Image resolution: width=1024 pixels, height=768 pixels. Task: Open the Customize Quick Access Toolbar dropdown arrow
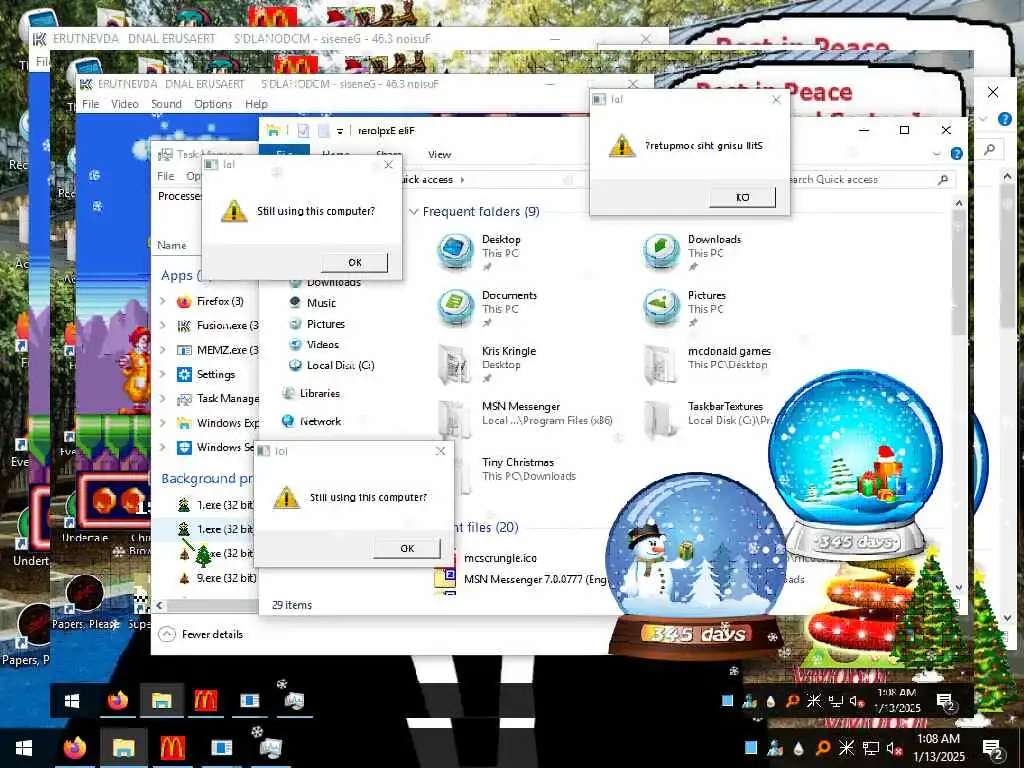(x=340, y=131)
